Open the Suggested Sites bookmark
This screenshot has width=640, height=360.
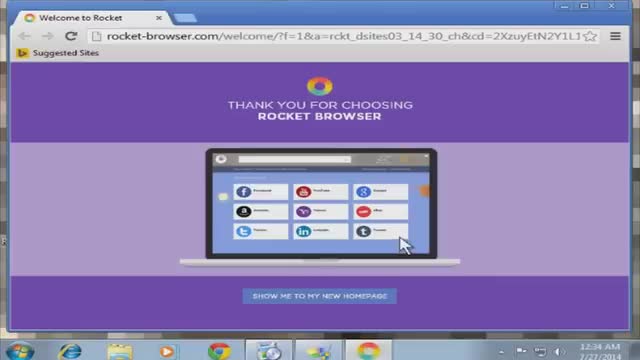[x=58, y=53]
